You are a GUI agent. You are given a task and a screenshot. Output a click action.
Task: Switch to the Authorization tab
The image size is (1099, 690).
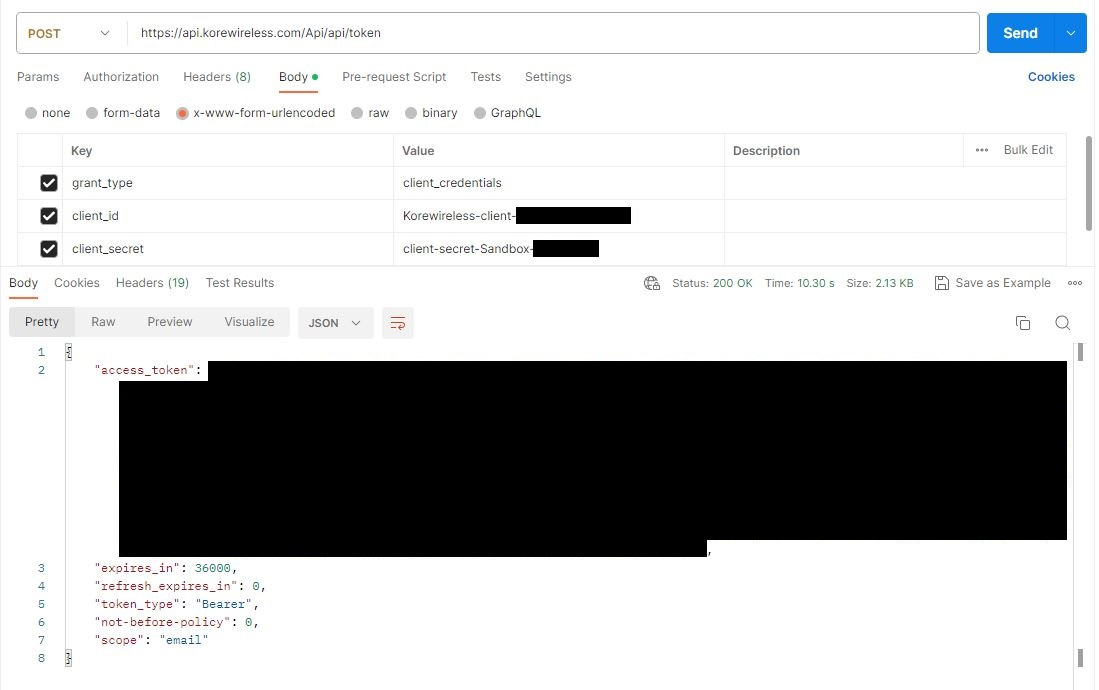120,76
